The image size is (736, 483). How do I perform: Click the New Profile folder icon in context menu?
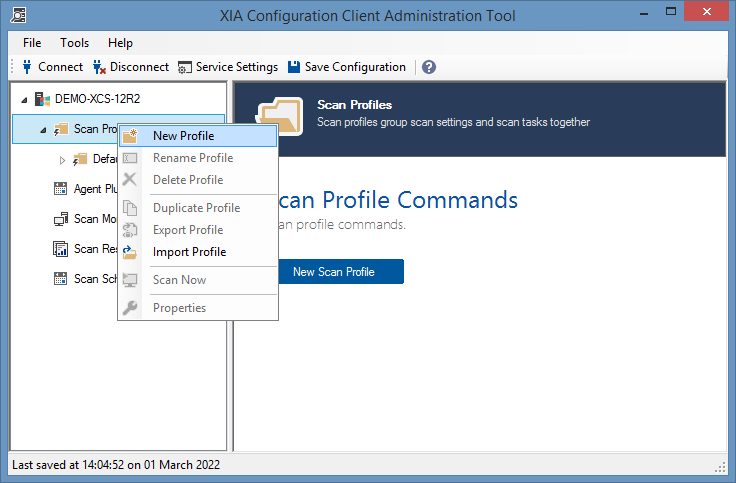point(130,136)
